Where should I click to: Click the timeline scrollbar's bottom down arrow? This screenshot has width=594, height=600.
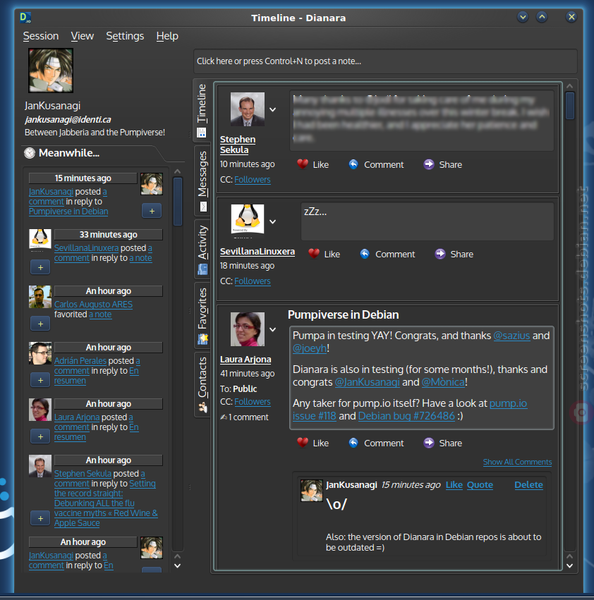pos(570,566)
